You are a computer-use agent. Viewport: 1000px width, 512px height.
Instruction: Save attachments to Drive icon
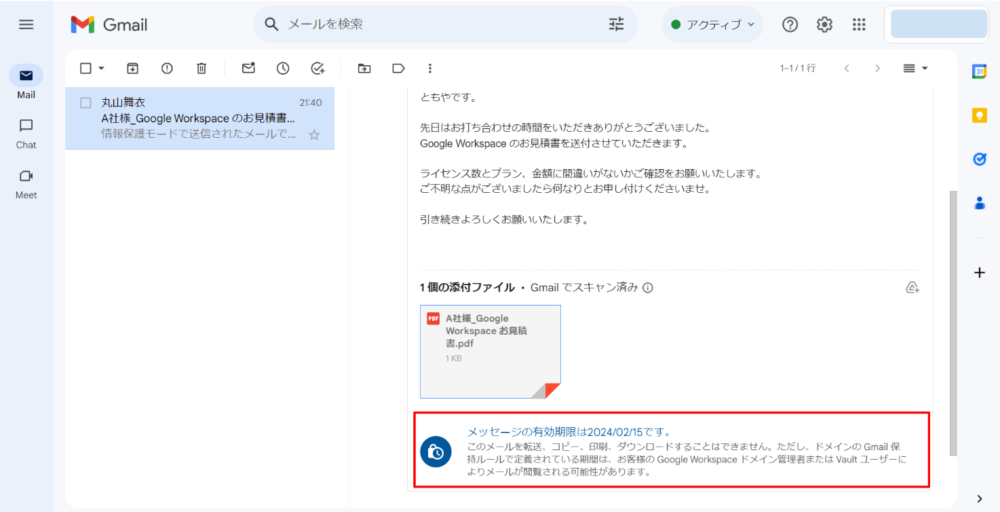913,288
